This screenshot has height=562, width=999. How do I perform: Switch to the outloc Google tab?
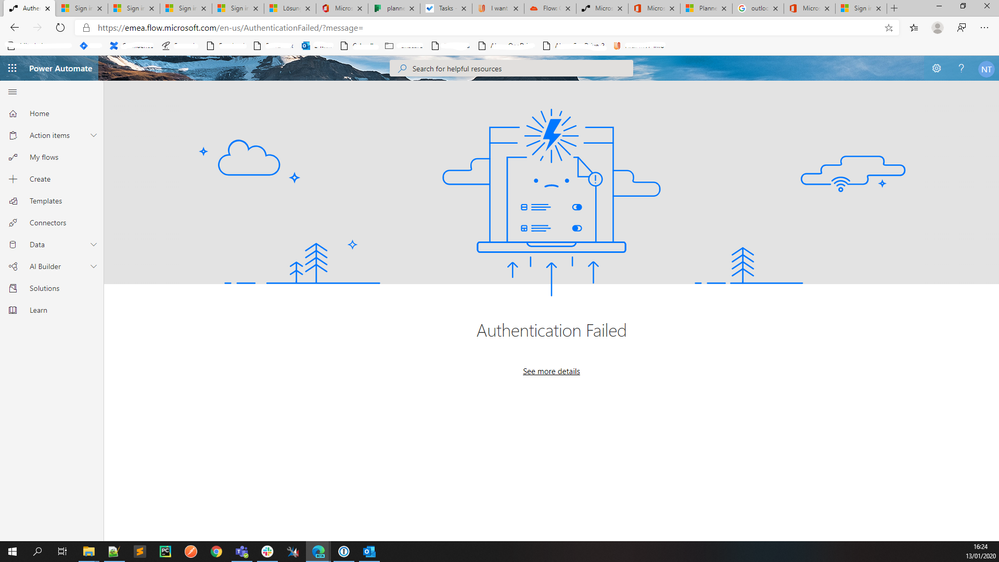758,8
